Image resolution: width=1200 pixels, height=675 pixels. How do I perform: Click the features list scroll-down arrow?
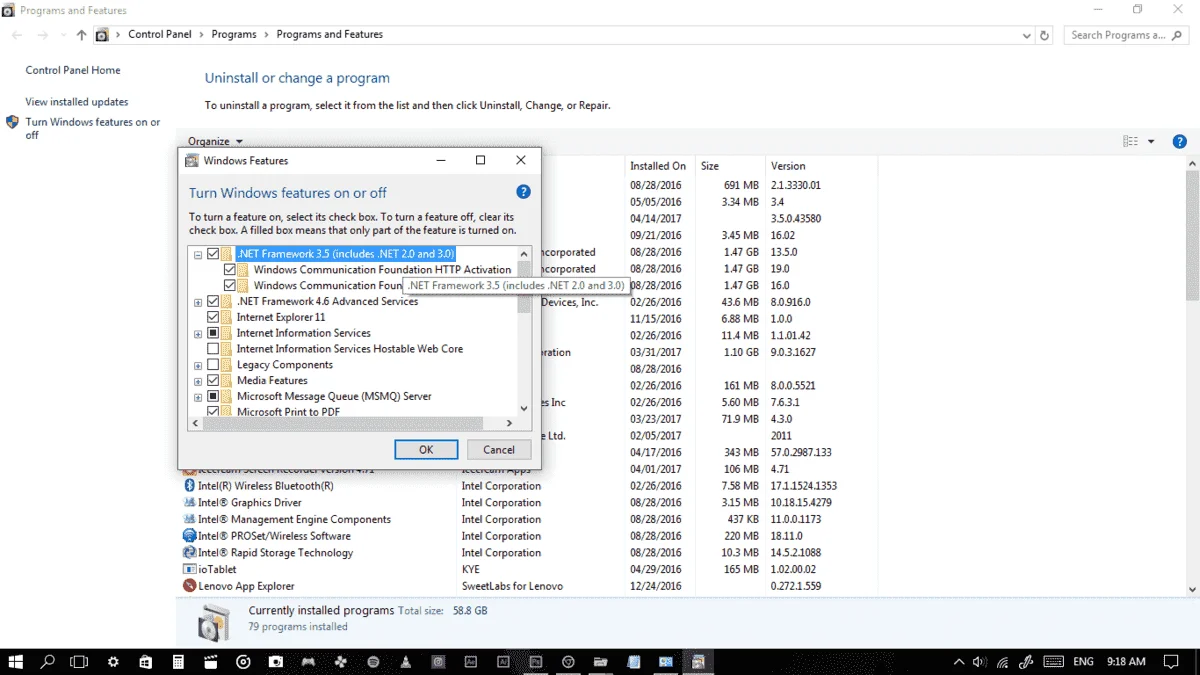tap(524, 408)
